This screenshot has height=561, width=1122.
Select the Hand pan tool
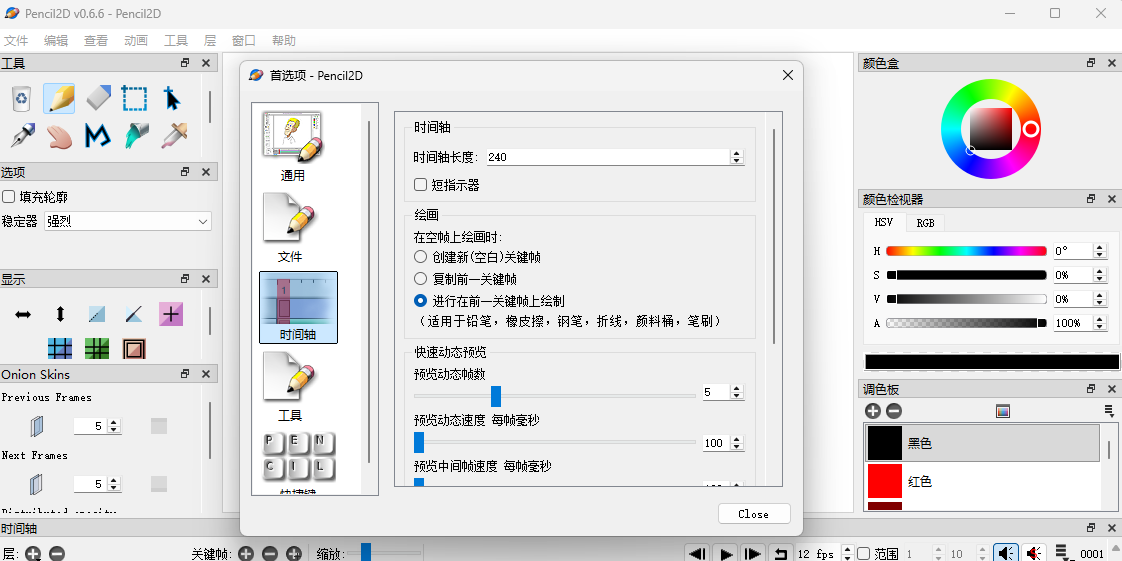[x=59, y=135]
